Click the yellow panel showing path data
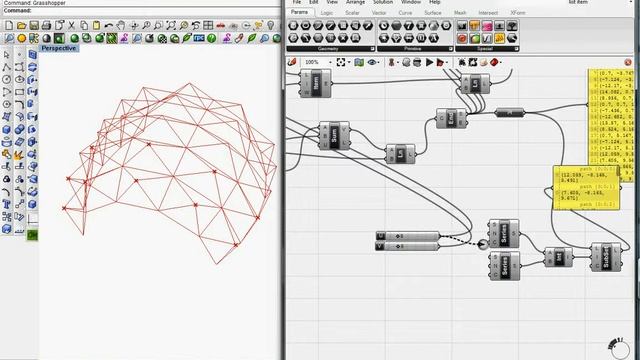 (x=587, y=188)
